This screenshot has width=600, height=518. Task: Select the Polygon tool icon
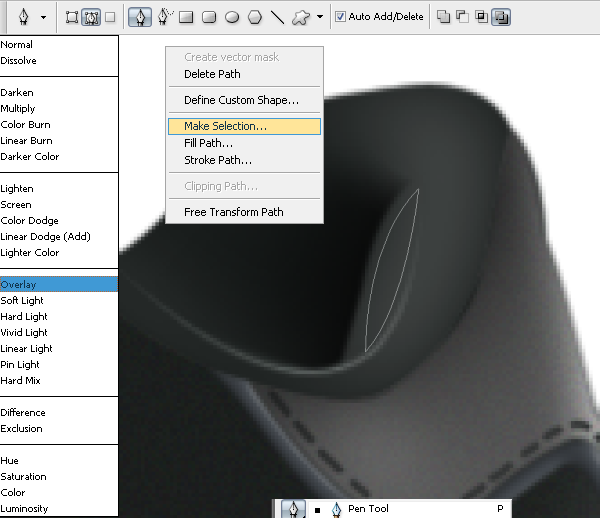coord(255,17)
